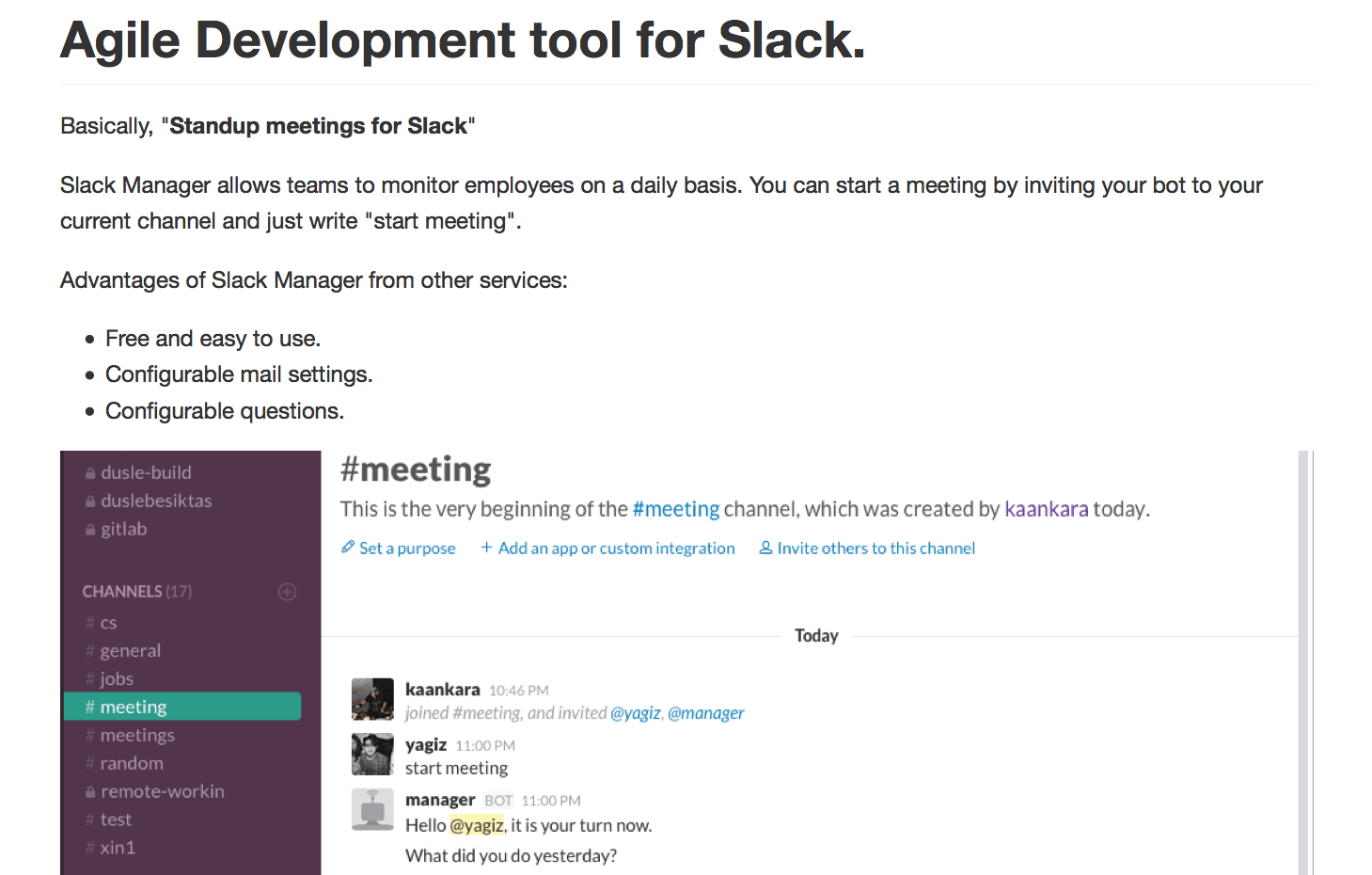Click the highlighted @yagiz mention in the bot message

477,825
